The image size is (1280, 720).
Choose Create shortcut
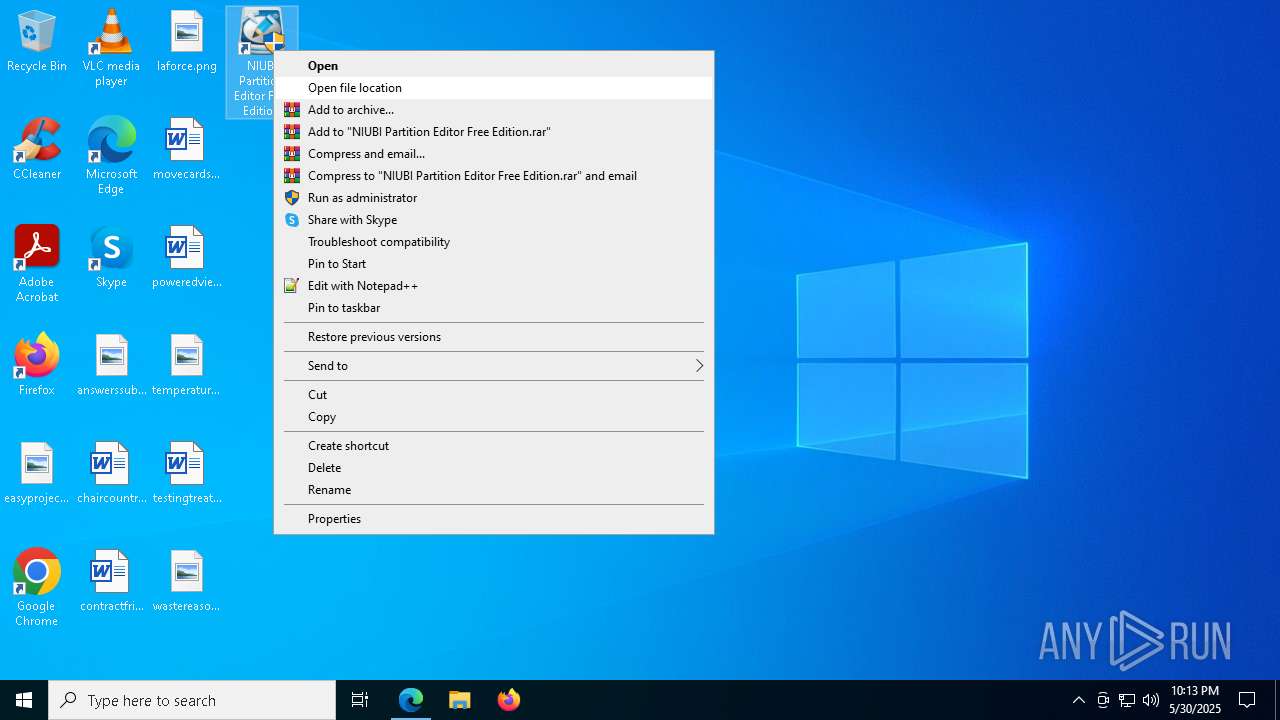pyautogui.click(x=494, y=446)
